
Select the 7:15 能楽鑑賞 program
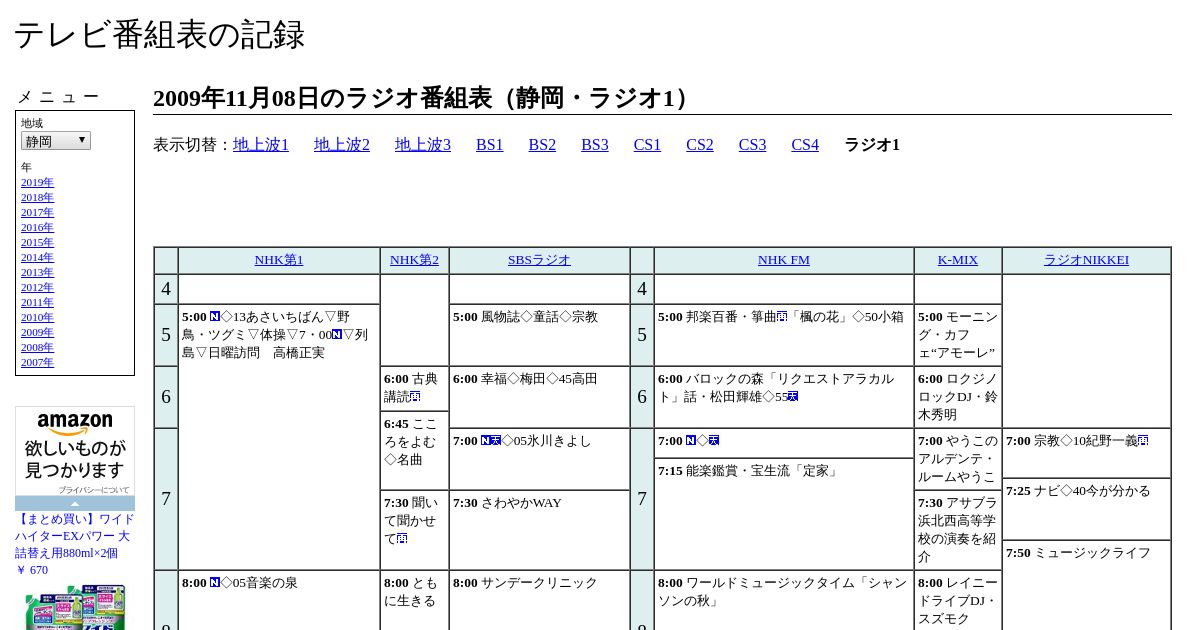[x=784, y=514]
